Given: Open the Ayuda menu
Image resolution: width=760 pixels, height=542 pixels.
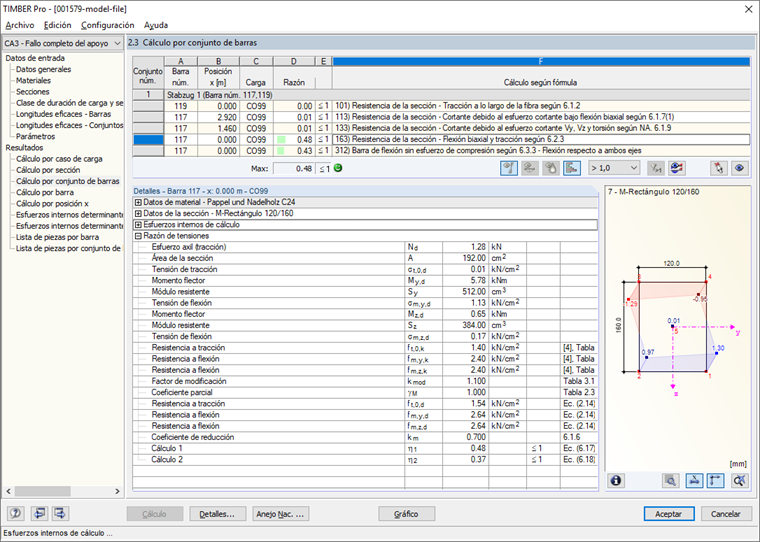Looking at the screenshot, I should click(156, 25).
